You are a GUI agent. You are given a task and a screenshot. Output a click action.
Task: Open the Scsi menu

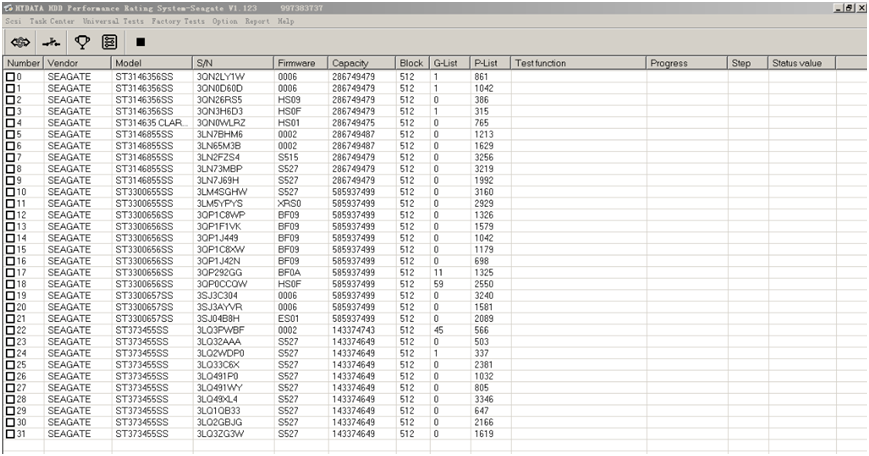13,21
